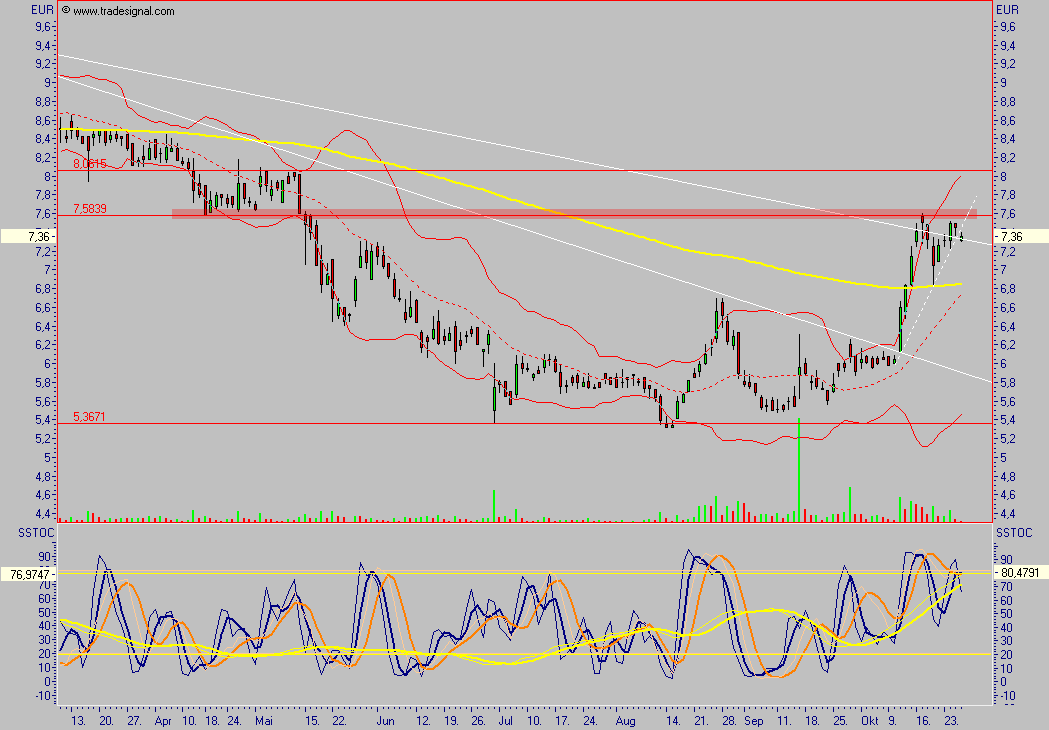Screen dimensions: 1049x730
Task: Click the 7,36 current price tag on right axis
Action: 1021,236
